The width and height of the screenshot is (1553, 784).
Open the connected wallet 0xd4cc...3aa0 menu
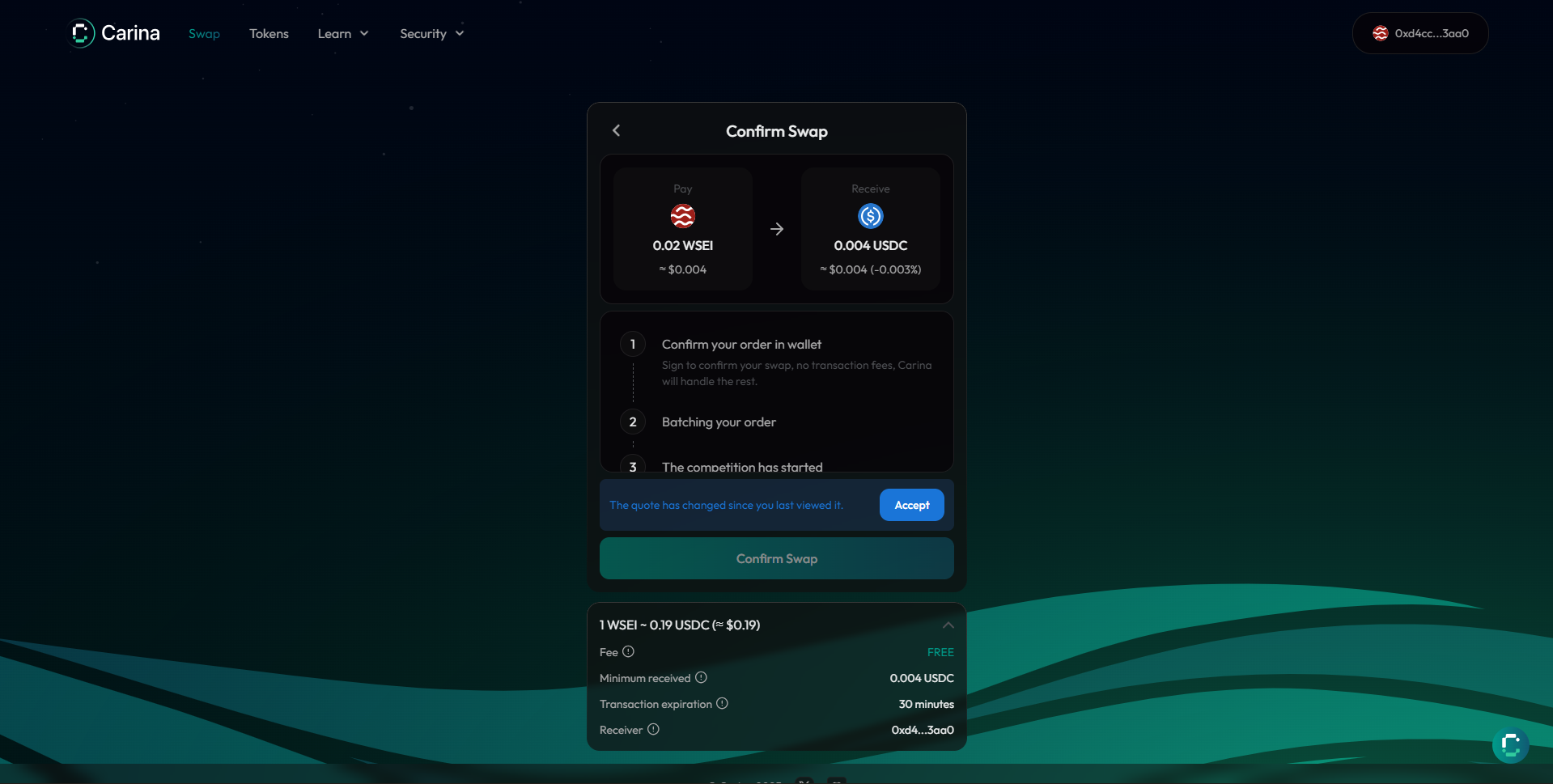1419,33
